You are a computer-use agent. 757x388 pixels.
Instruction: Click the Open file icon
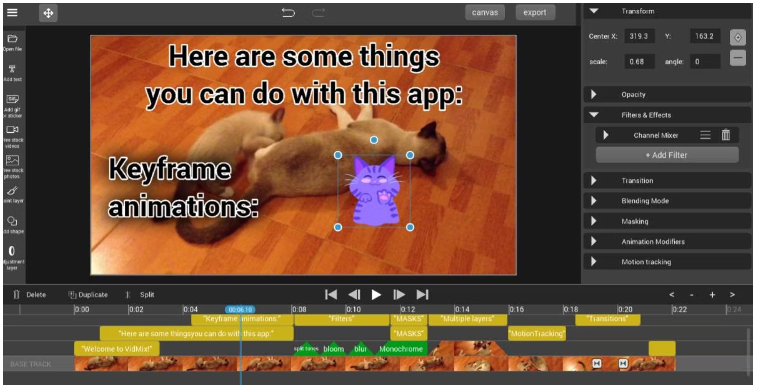pos(12,39)
